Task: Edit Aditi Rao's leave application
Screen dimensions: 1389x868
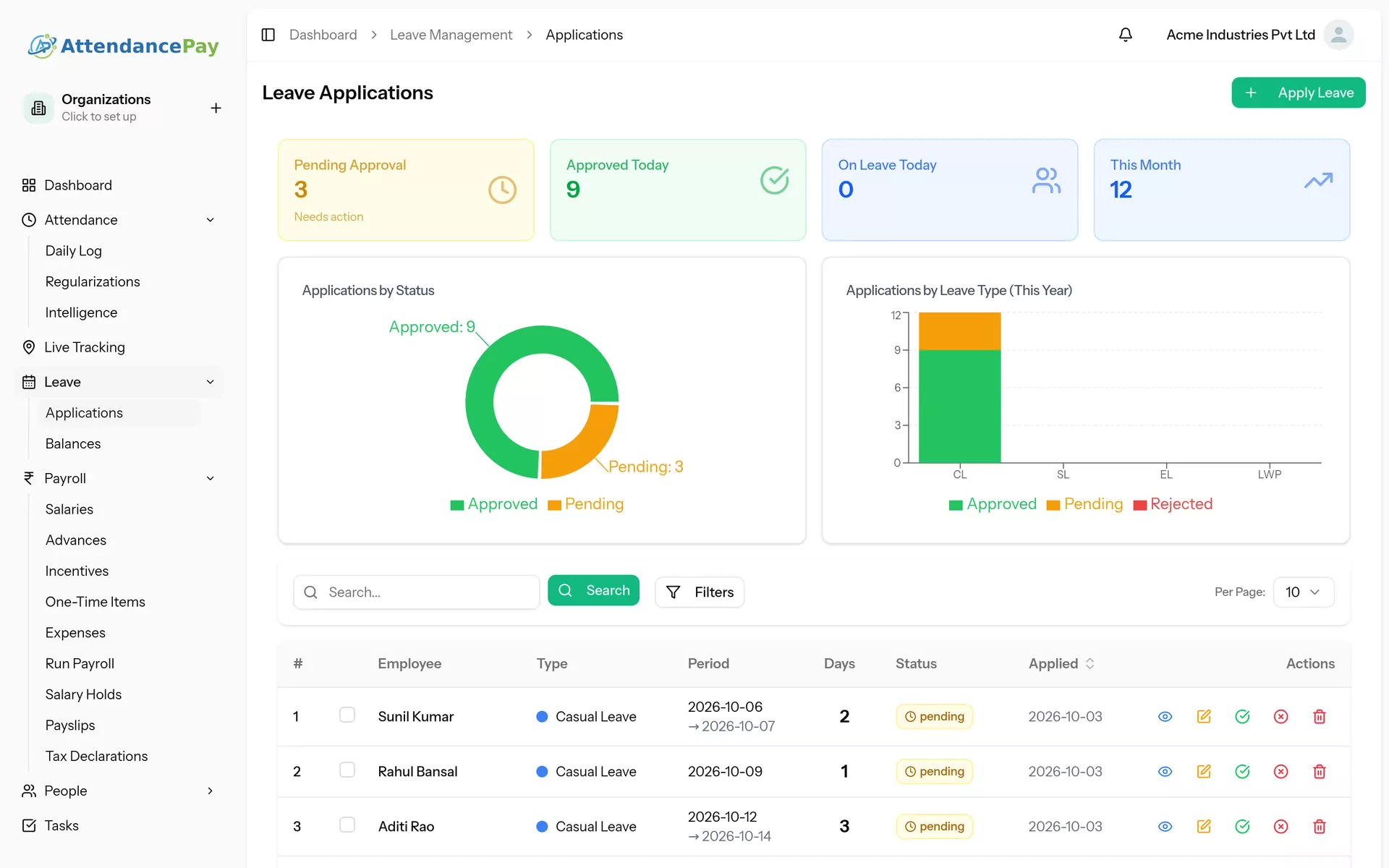Action: 1204,826
